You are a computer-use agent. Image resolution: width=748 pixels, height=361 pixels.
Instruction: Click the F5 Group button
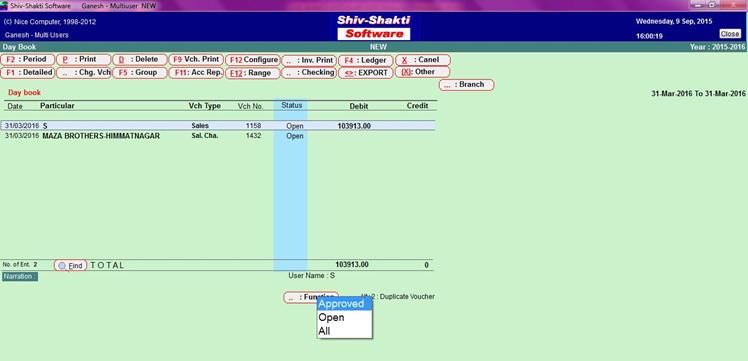pos(140,72)
